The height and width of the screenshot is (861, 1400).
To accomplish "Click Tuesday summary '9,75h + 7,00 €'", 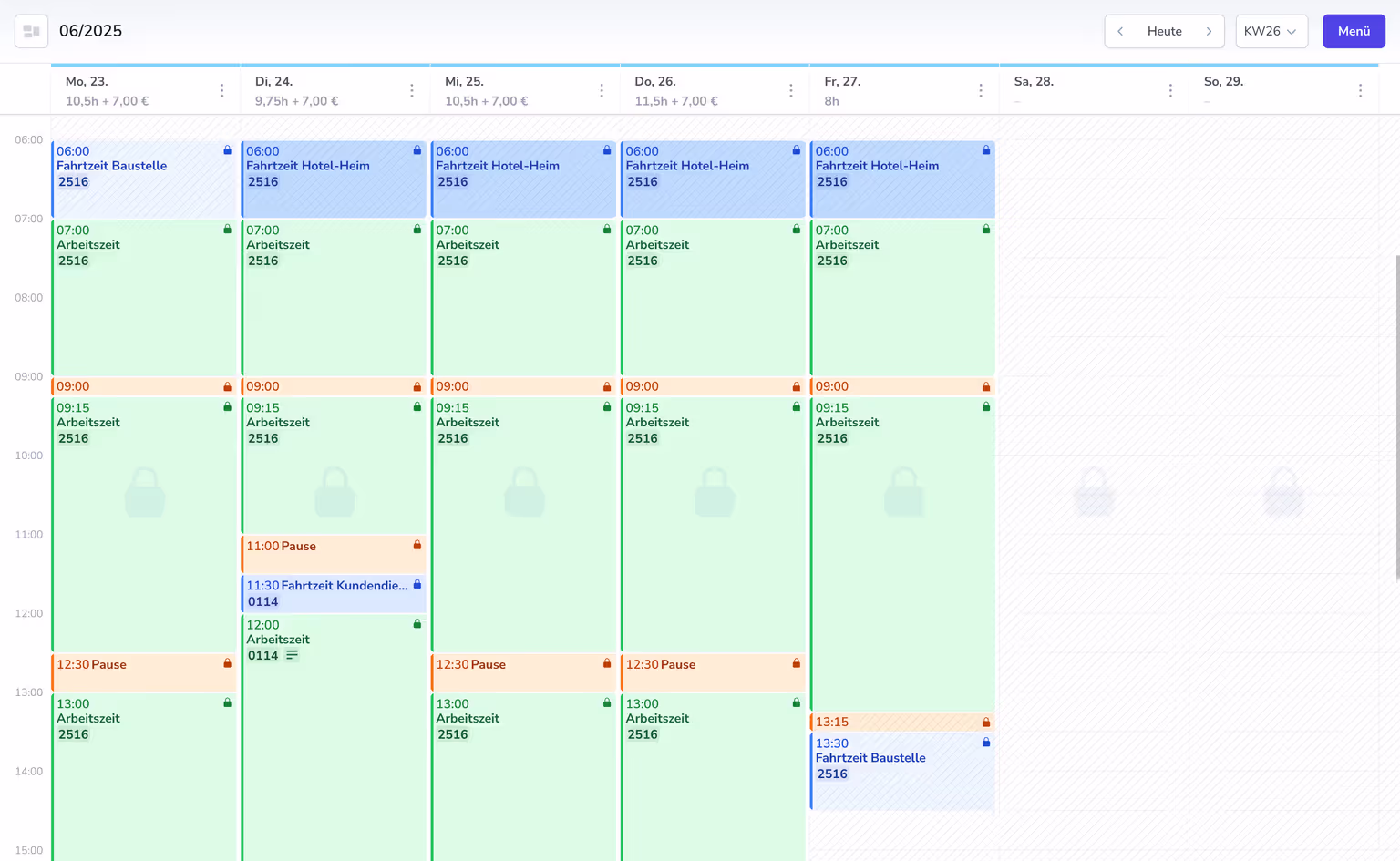I will click(296, 101).
